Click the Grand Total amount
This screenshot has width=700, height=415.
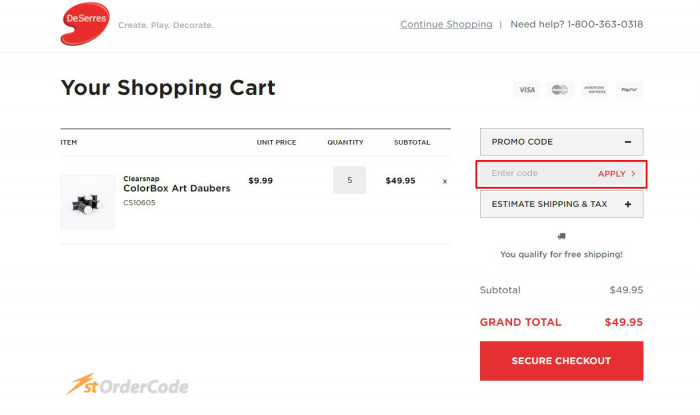(624, 322)
